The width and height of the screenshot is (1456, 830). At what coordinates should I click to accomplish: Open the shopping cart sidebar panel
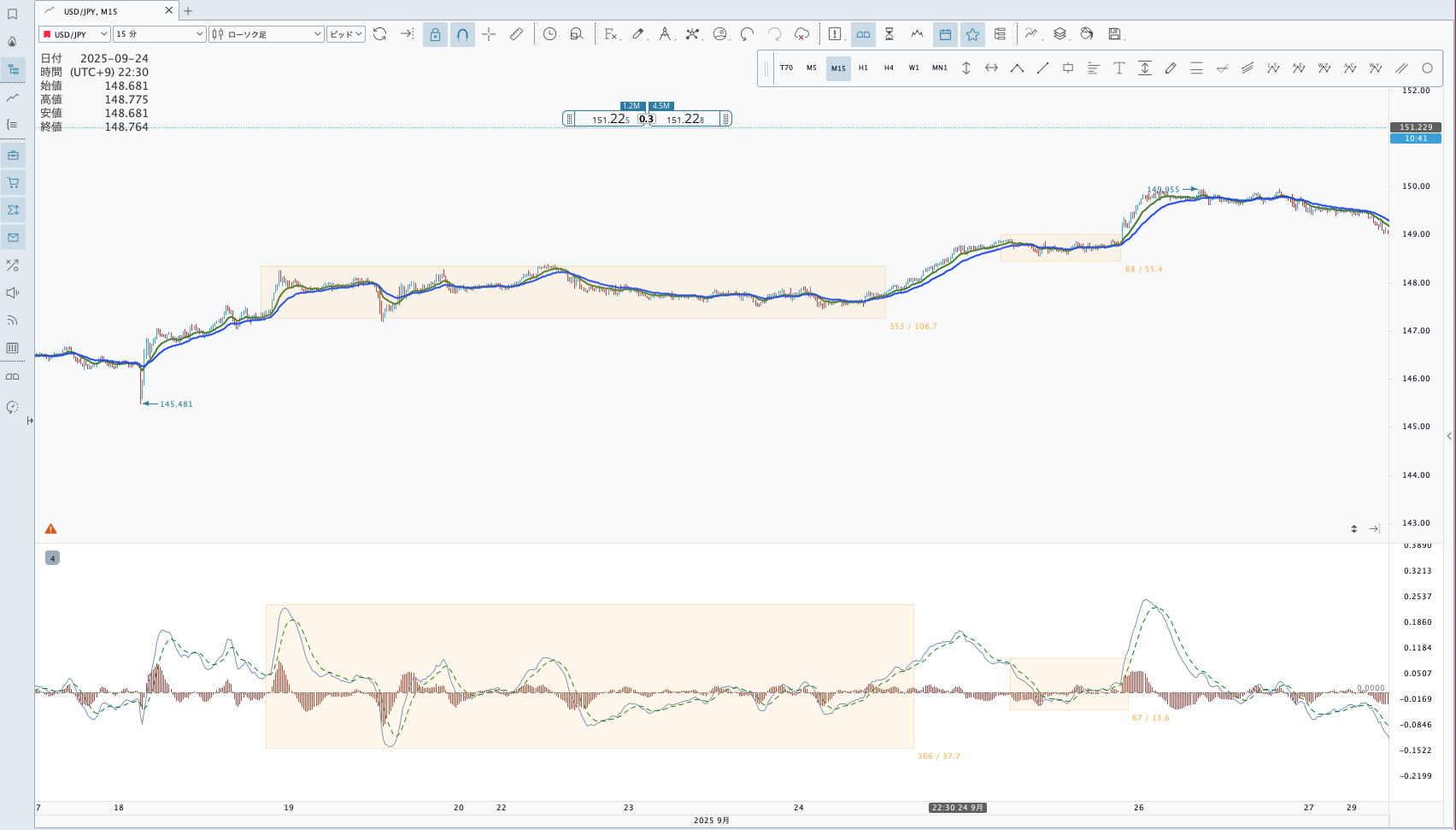point(13,183)
